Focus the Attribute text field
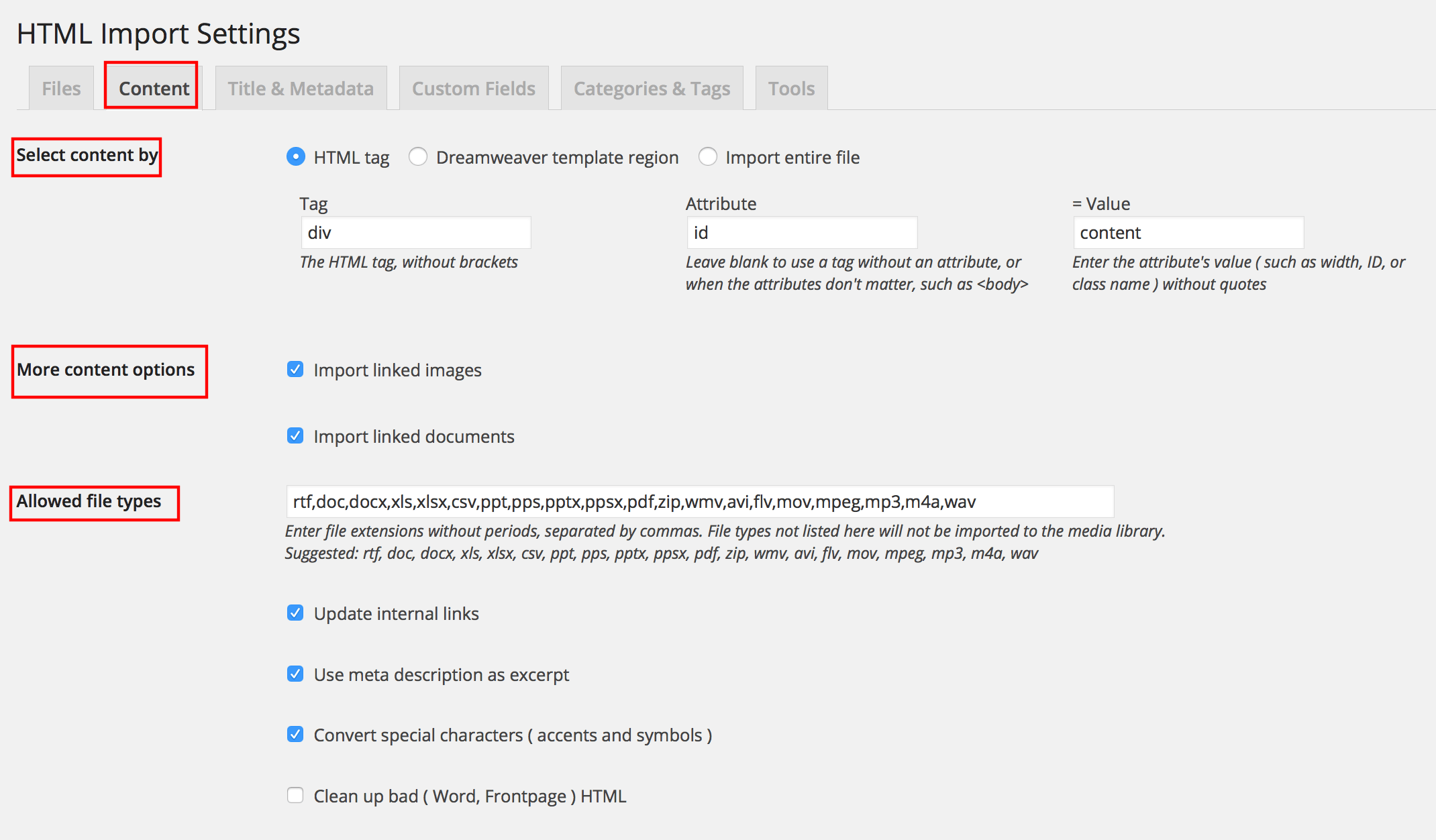 pos(801,233)
